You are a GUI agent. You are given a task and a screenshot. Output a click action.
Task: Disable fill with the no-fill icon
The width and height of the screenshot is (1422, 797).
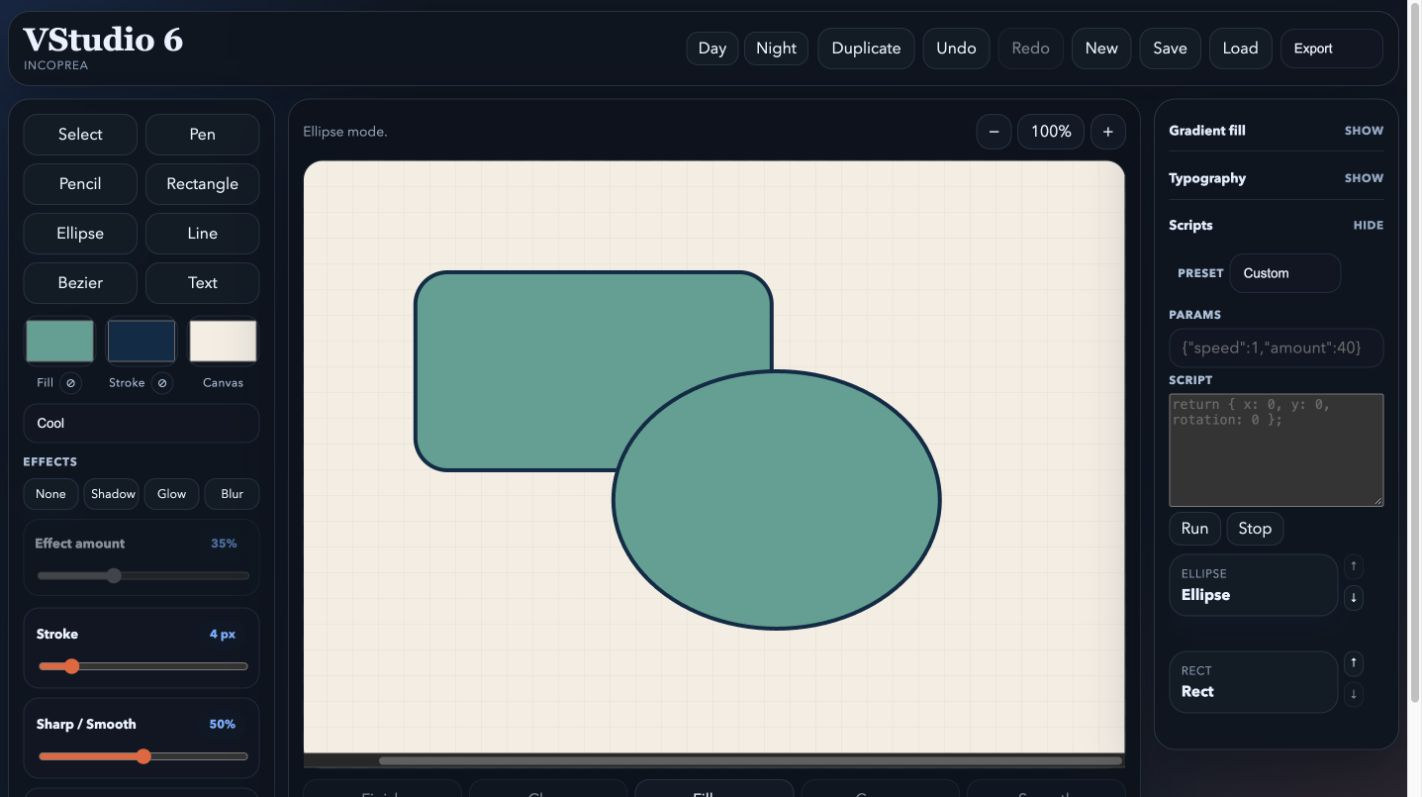[x=70, y=383]
